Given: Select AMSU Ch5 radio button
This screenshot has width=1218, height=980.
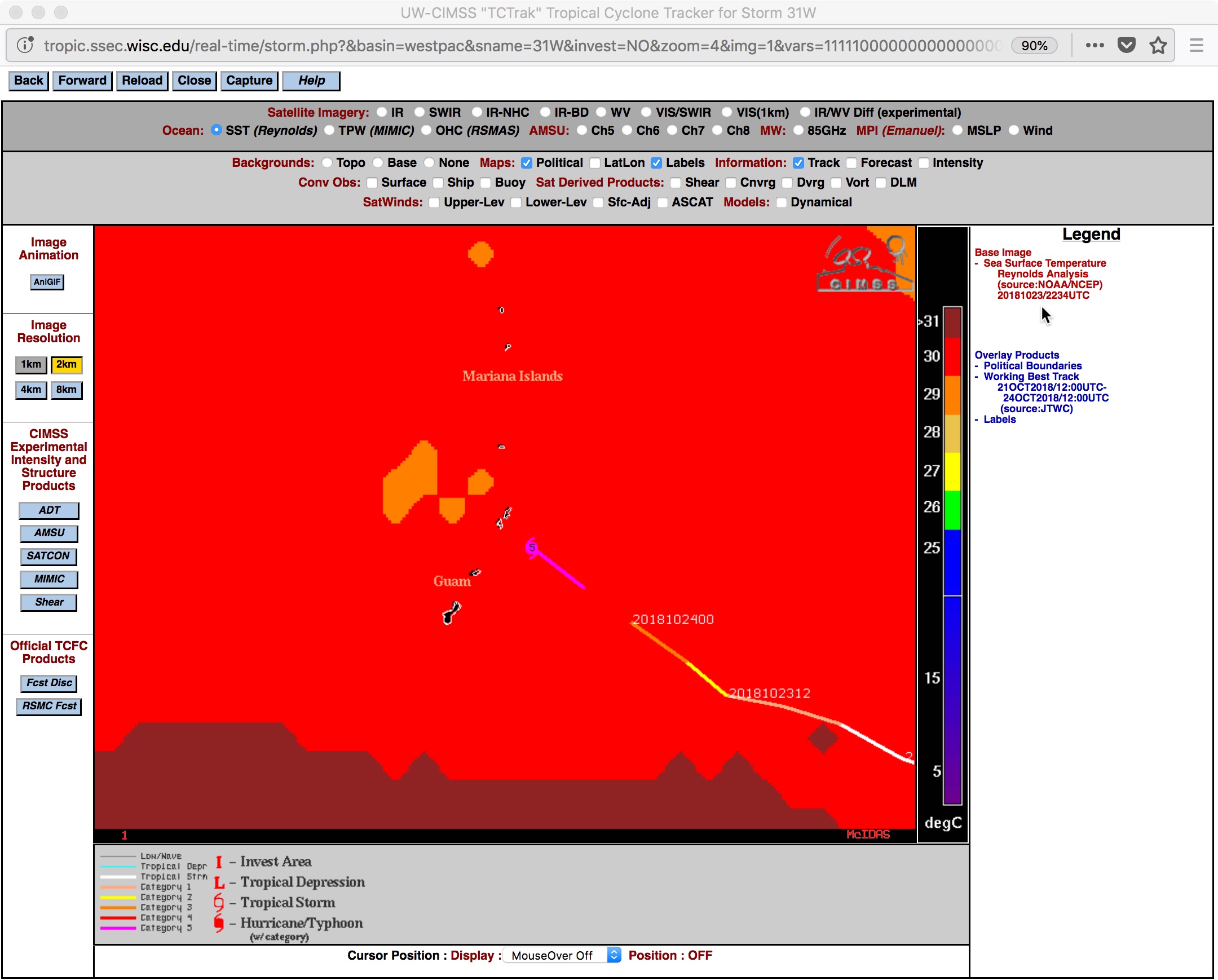Looking at the screenshot, I should coord(582,130).
